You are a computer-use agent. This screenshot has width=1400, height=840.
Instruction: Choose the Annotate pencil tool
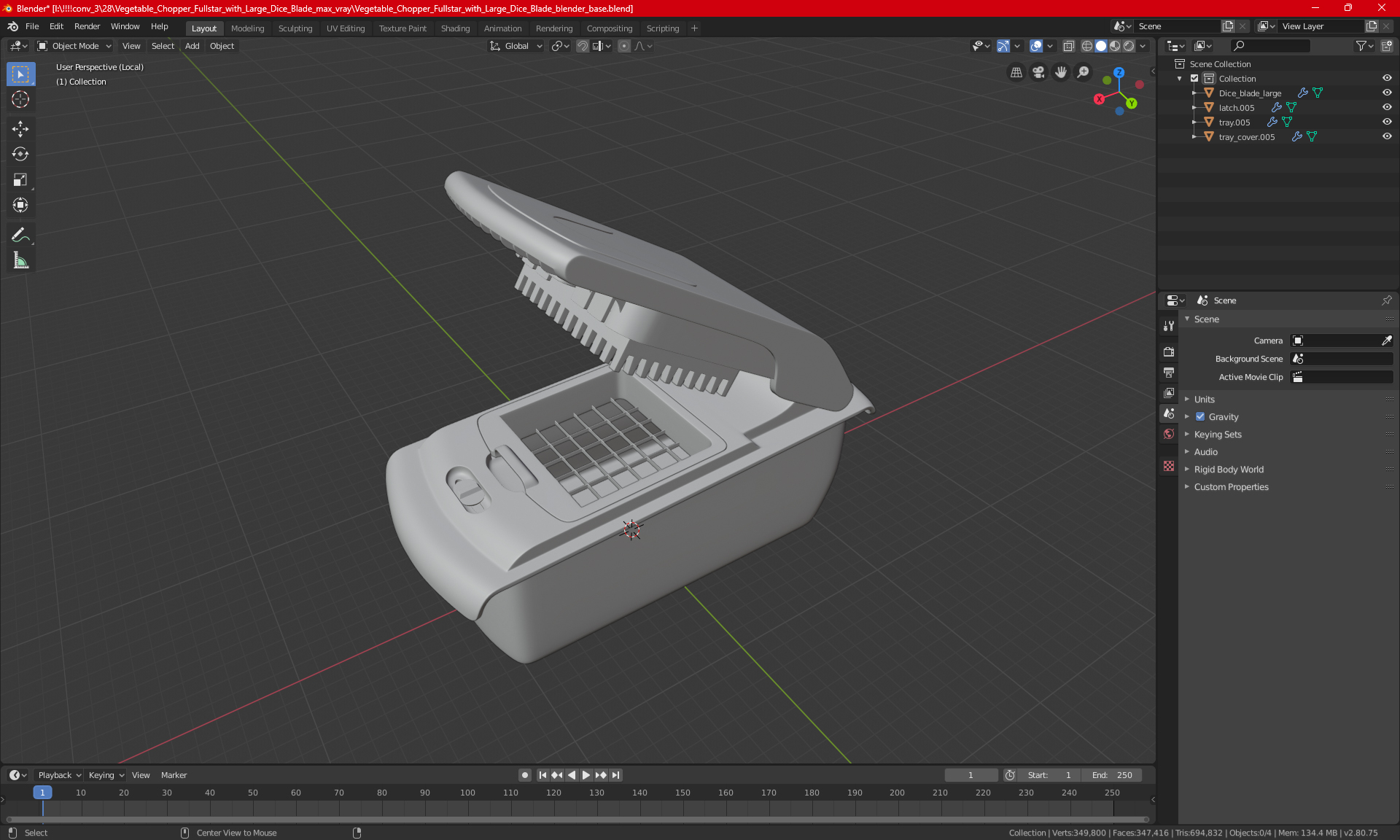[20, 235]
